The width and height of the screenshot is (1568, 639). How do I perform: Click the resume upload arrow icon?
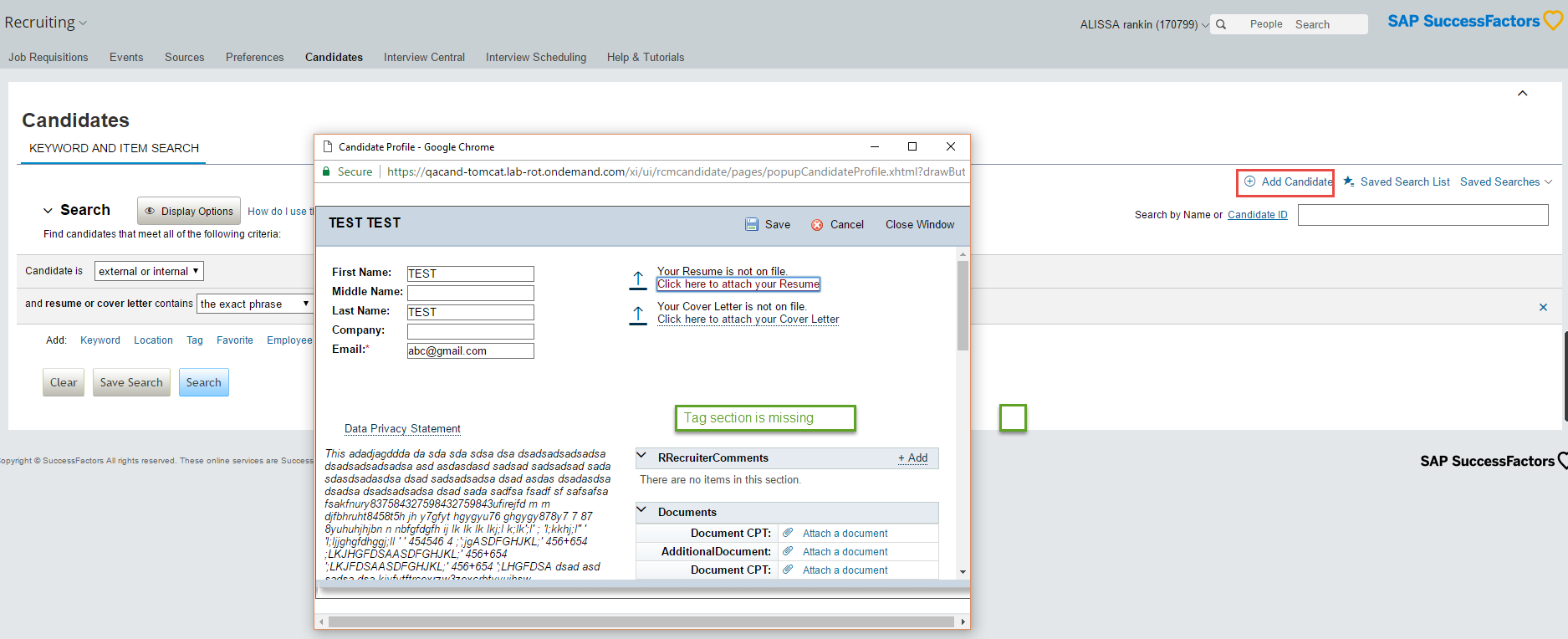click(638, 280)
